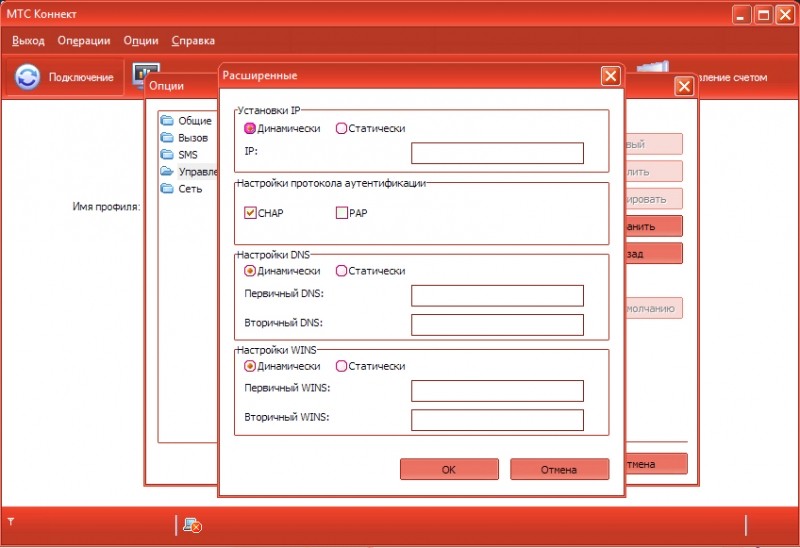Click the open Управление folder icon
Screen dimensions: 800x548
[167, 171]
